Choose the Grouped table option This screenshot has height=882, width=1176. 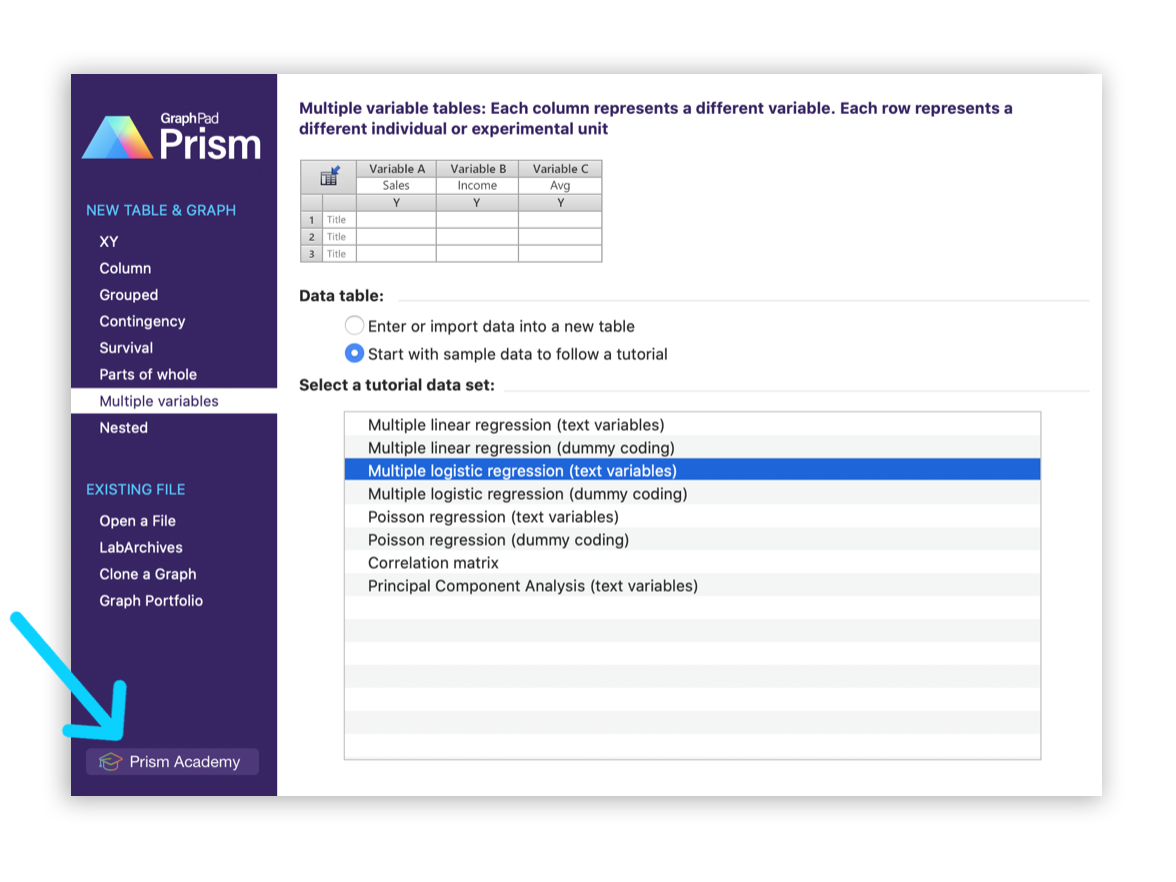(x=128, y=294)
